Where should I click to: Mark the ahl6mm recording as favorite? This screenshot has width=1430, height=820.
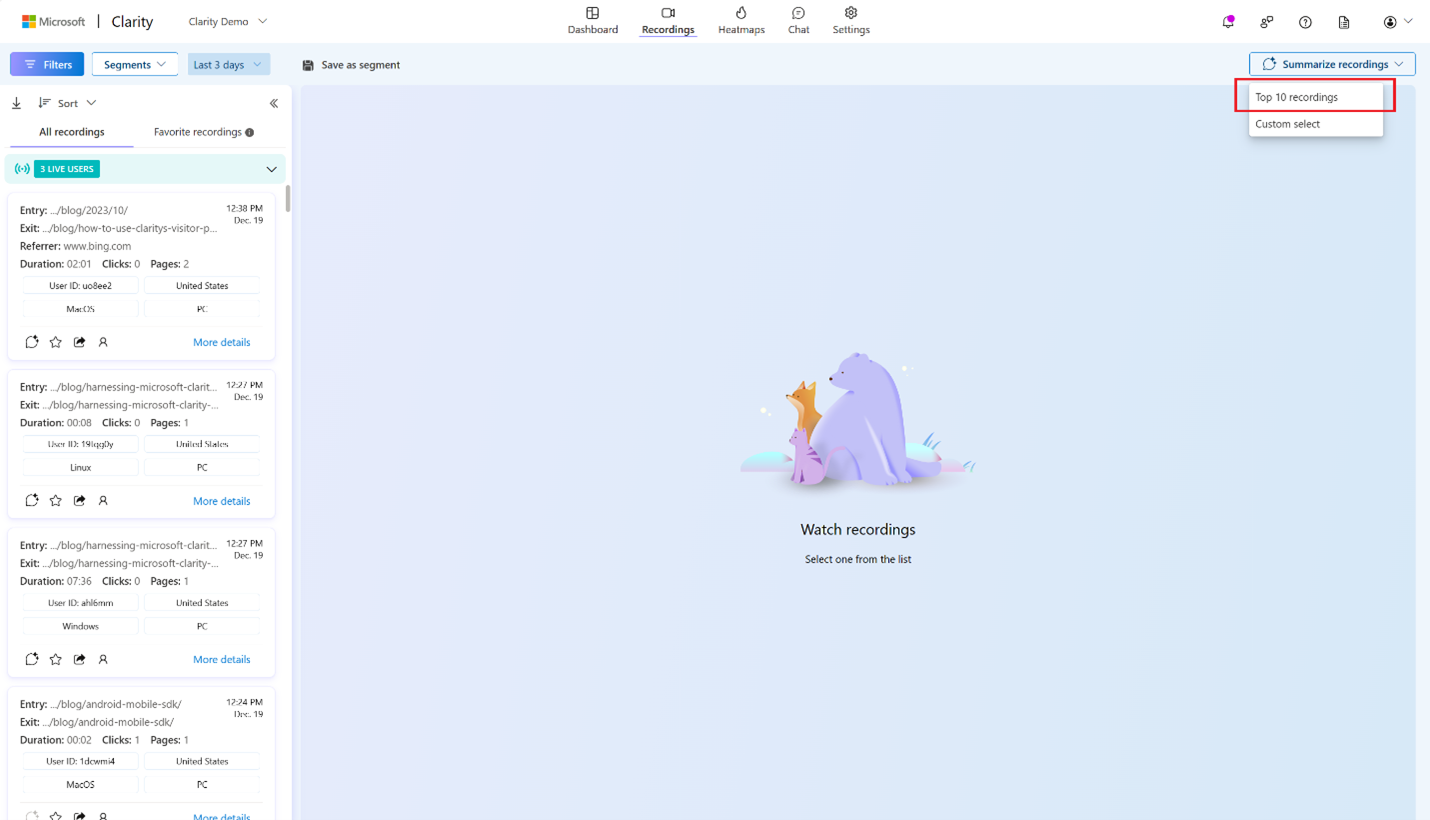pos(56,659)
